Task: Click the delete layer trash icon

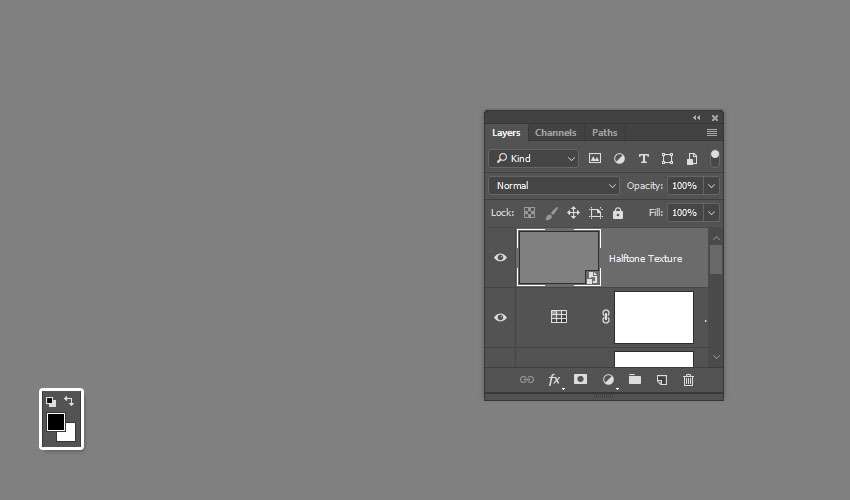Action: (x=688, y=380)
